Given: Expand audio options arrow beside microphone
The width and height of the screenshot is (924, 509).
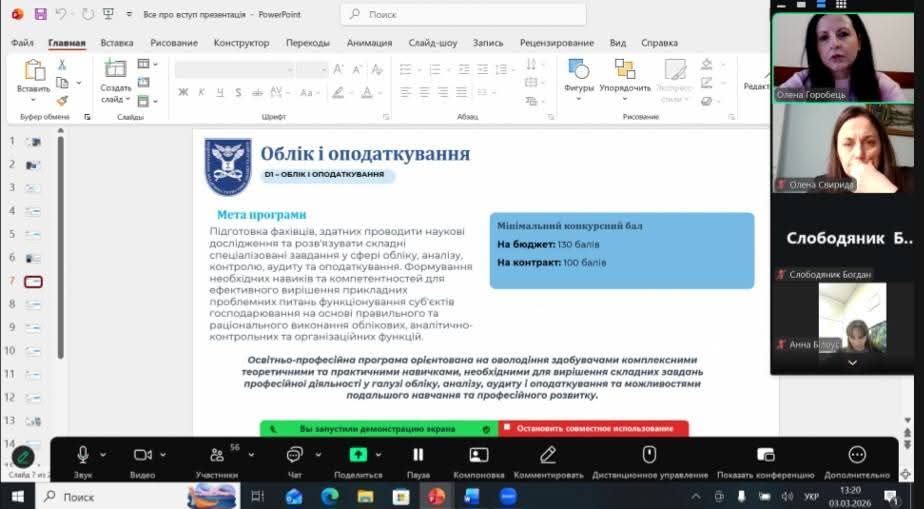Looking at the screenshot, I should point(103,455).
